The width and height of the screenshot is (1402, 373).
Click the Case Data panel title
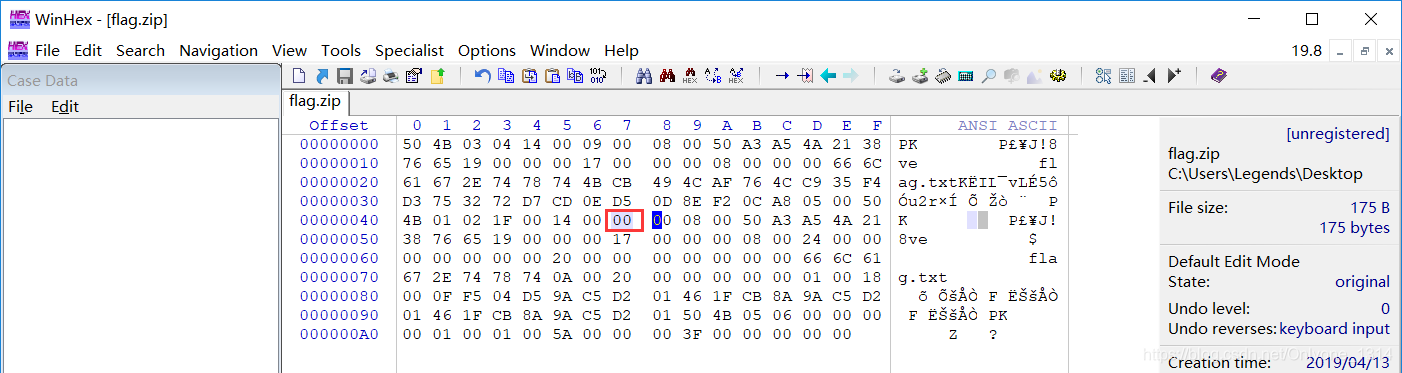tap(42, 81)
